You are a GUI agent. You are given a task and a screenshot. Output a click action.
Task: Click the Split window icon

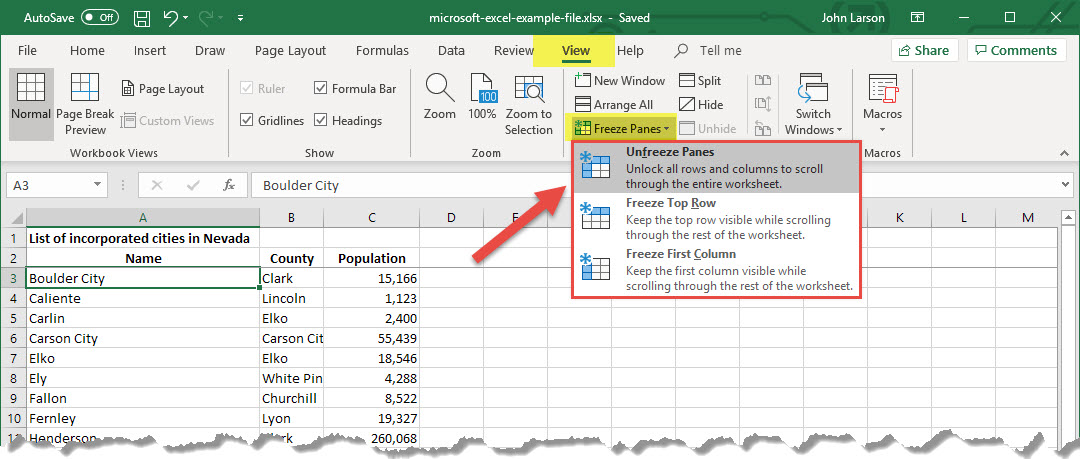(700, 80)
